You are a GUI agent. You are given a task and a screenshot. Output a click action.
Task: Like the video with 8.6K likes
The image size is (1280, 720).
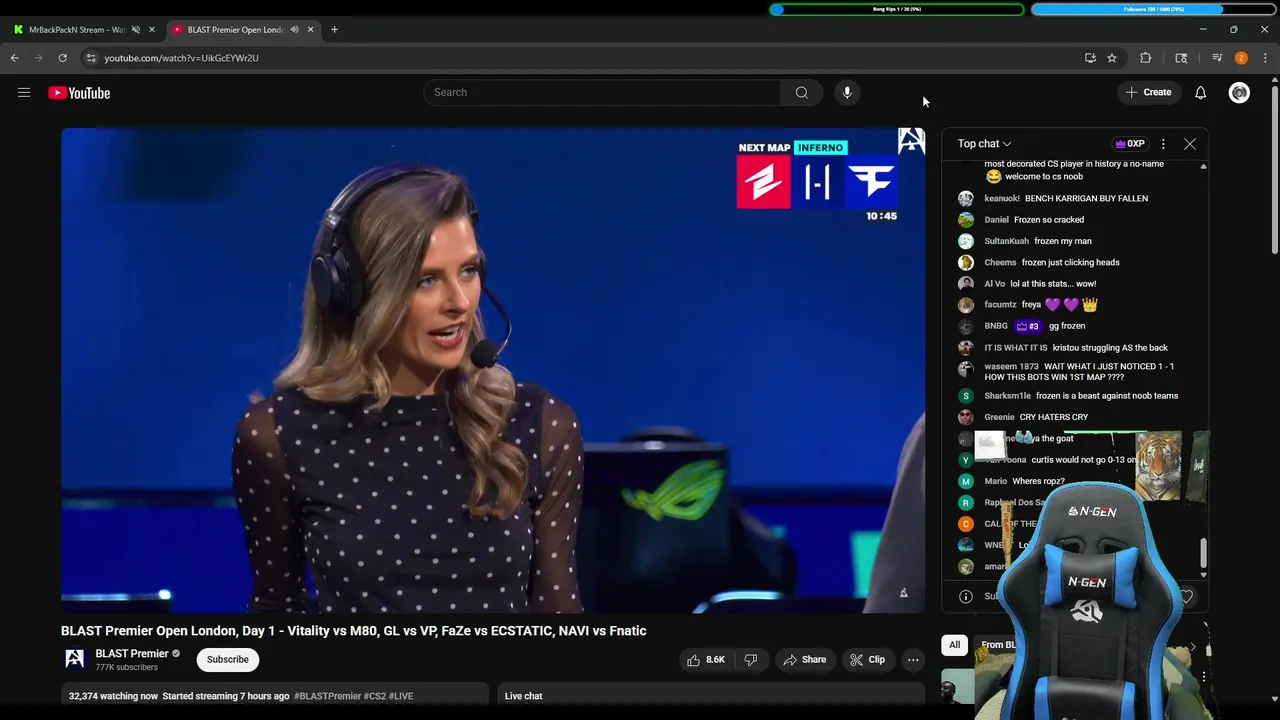click(706, 660)
